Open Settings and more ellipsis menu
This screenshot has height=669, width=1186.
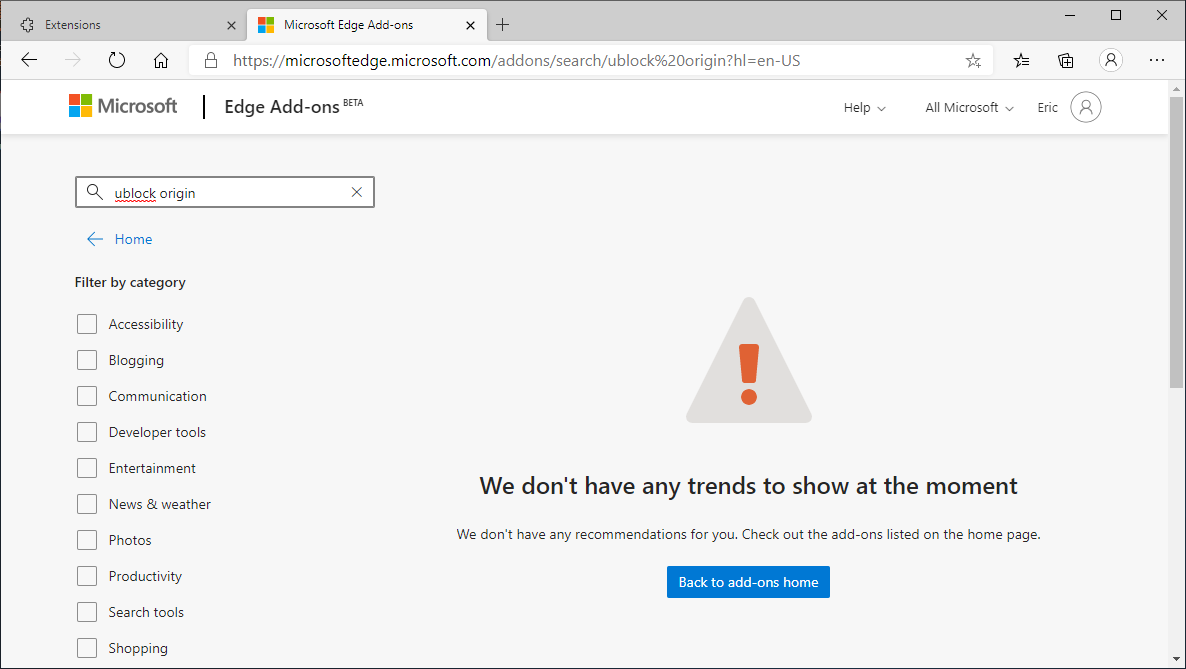[x=1157, y=60]
